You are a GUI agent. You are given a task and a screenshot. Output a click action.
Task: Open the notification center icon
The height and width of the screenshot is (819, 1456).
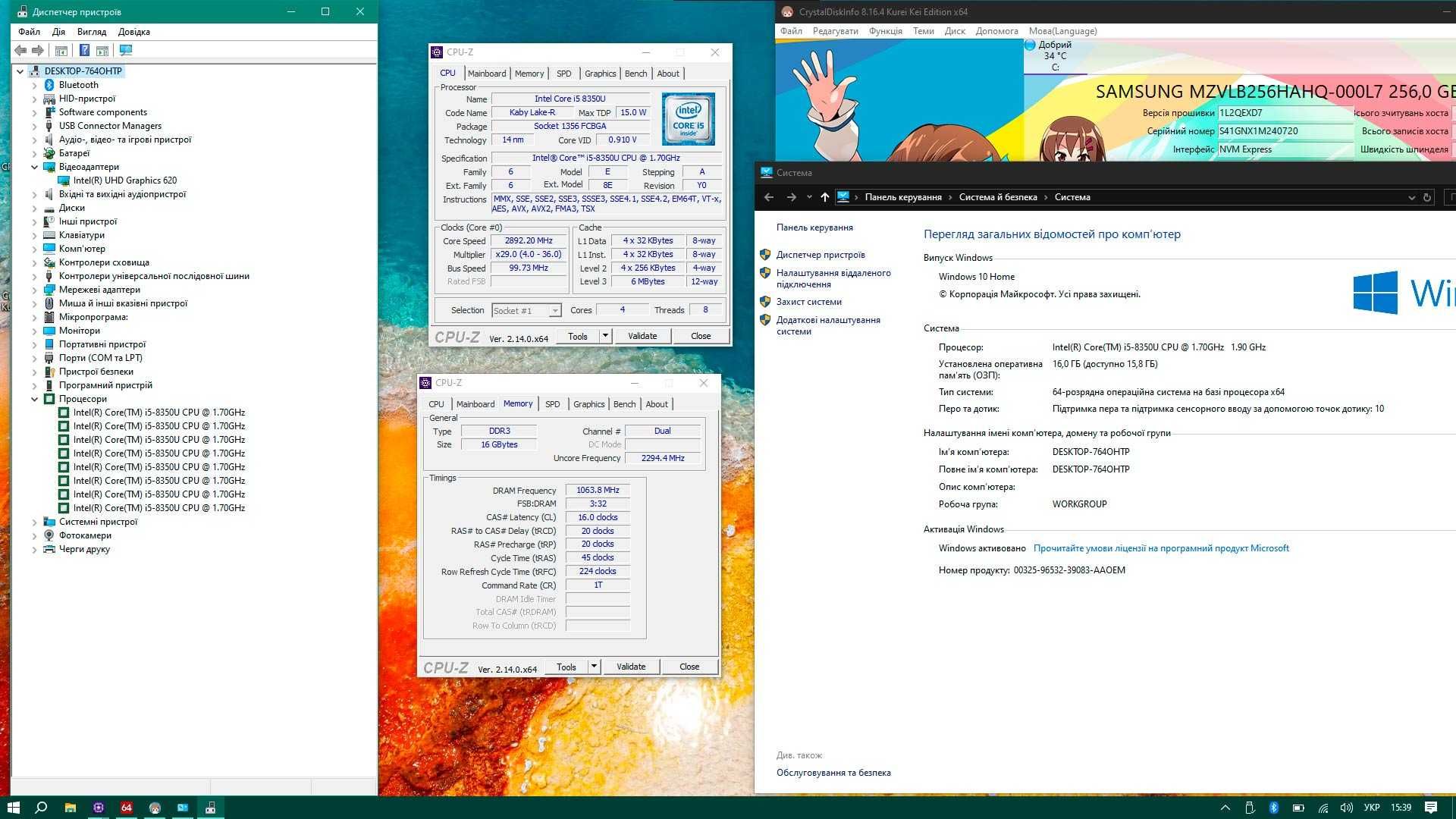[x=1431, y=808]
